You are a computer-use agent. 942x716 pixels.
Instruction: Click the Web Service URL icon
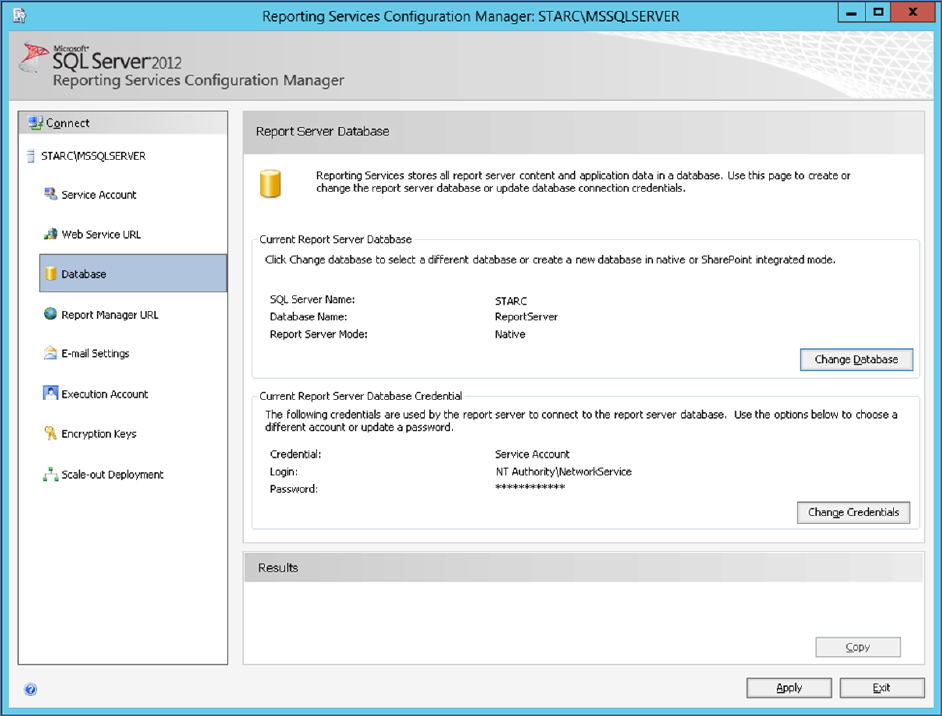coord(50,234)
